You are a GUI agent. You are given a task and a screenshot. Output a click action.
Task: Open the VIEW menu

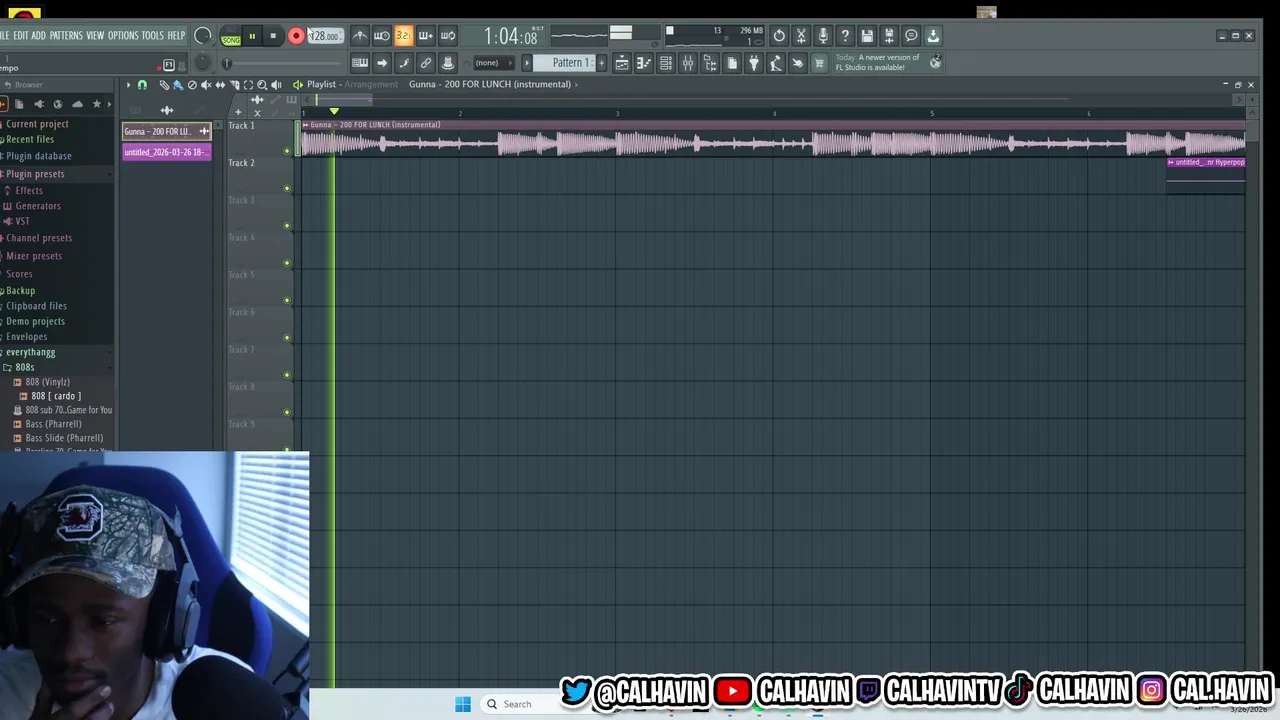coord(95,36)
